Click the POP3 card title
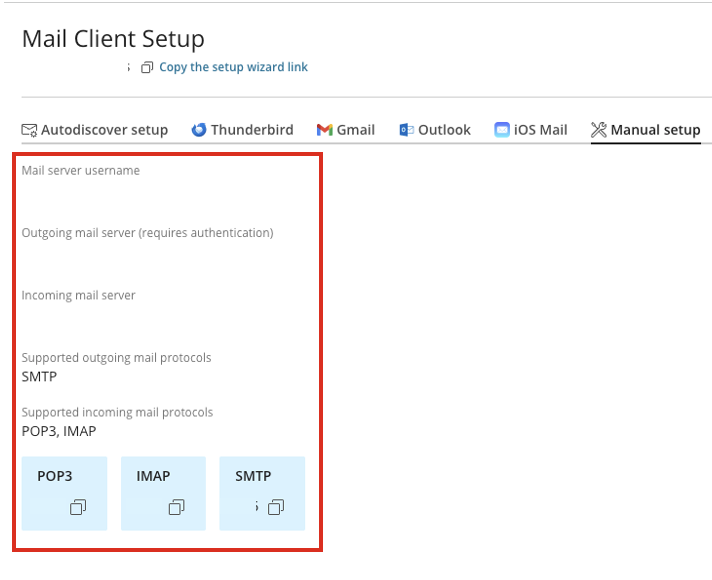Image resolution: width=712 pixels, height=580 pixels. [x=55, y=477]
